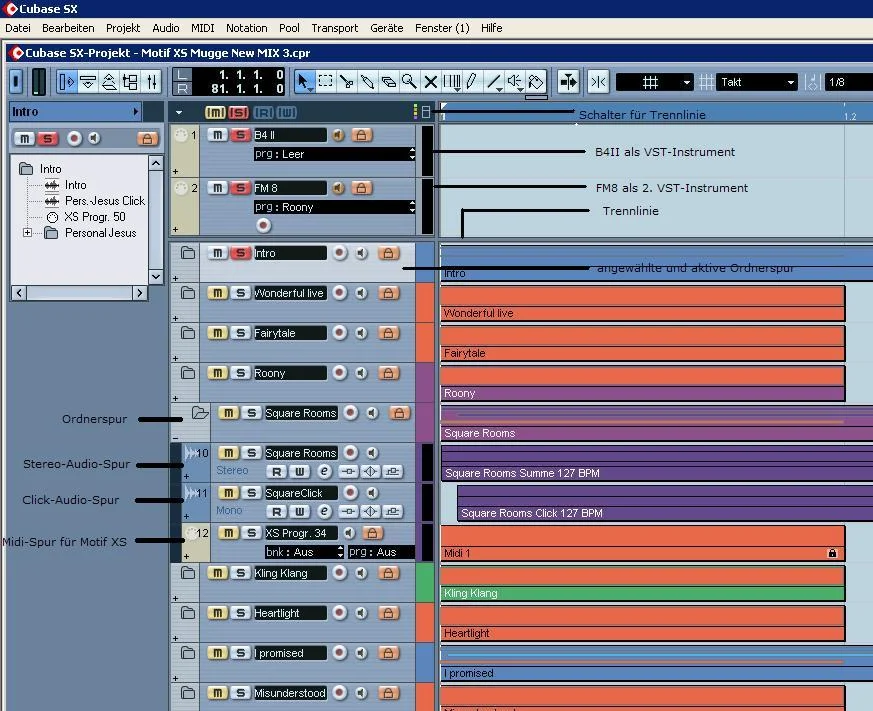Select the Scissors (Split) tool in toolbar
Screen dimensions: 873x711
(347, 82)
